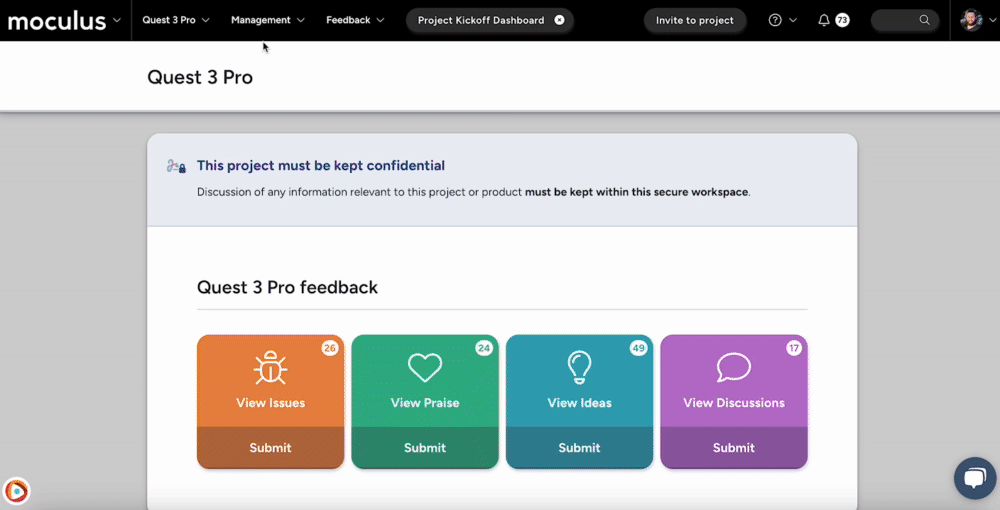Submit a new issue
Viewport: 1000px width, 510px height.
(x=270, y=448)
